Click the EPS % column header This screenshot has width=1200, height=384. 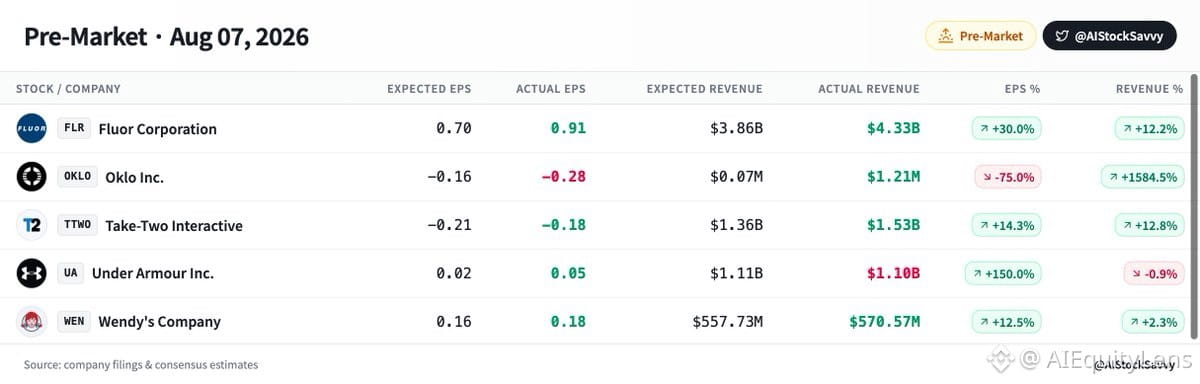(1022, 89)
